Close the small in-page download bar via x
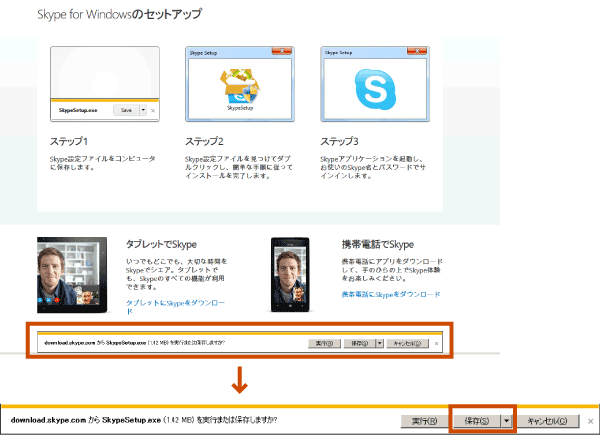Screen dimensions: 600x435 pos(436,344)
